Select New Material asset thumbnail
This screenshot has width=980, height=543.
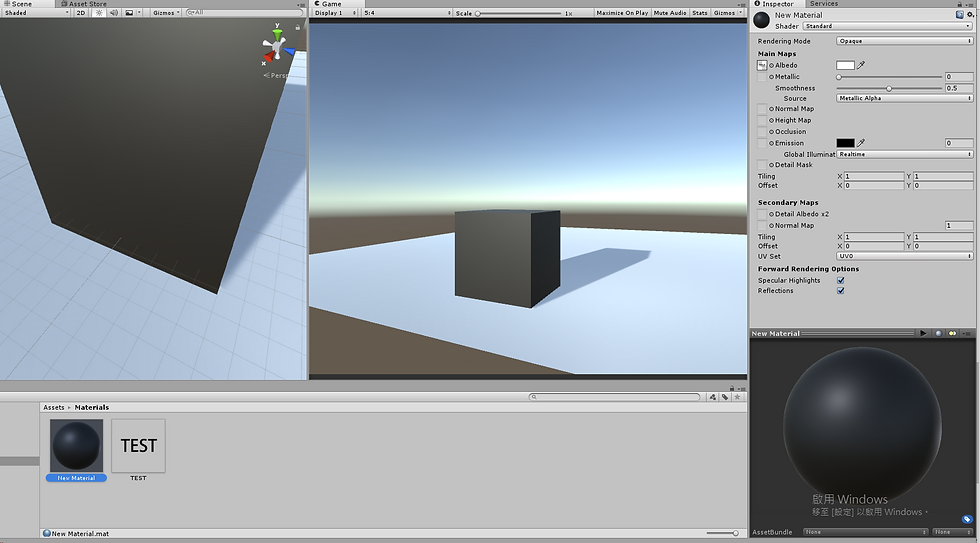pyautogui.click(x=76, y=446)
